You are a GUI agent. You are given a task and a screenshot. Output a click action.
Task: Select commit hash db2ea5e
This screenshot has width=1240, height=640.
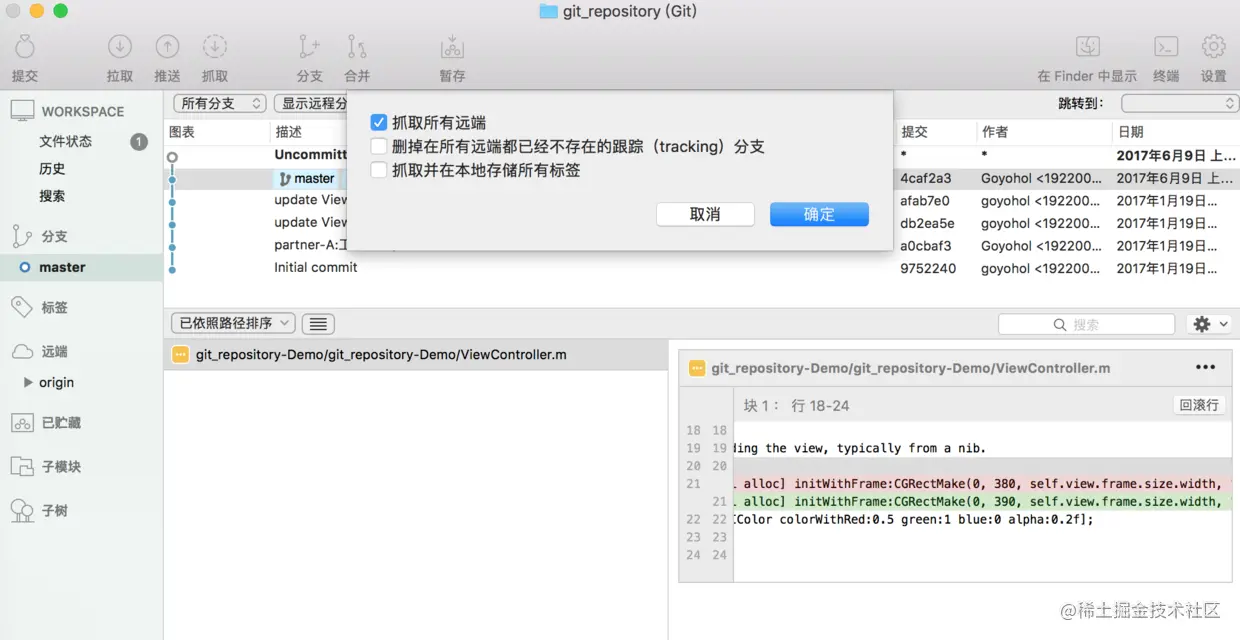pos(927,223)
